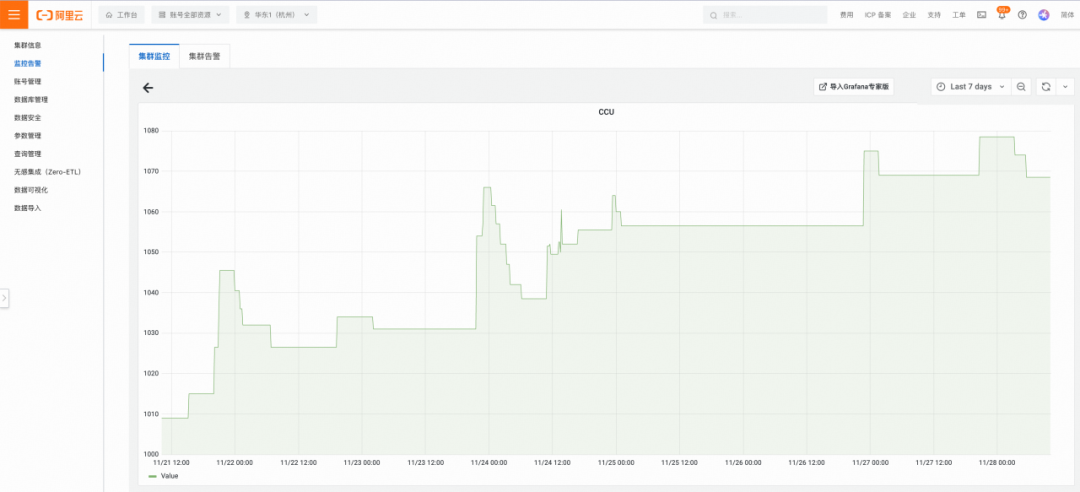Image resolution: width=1080 pixels, height=492 pixels.
Task: Expand the 账号全部资源 resource dropdown
Action: (x=190, y=14)
